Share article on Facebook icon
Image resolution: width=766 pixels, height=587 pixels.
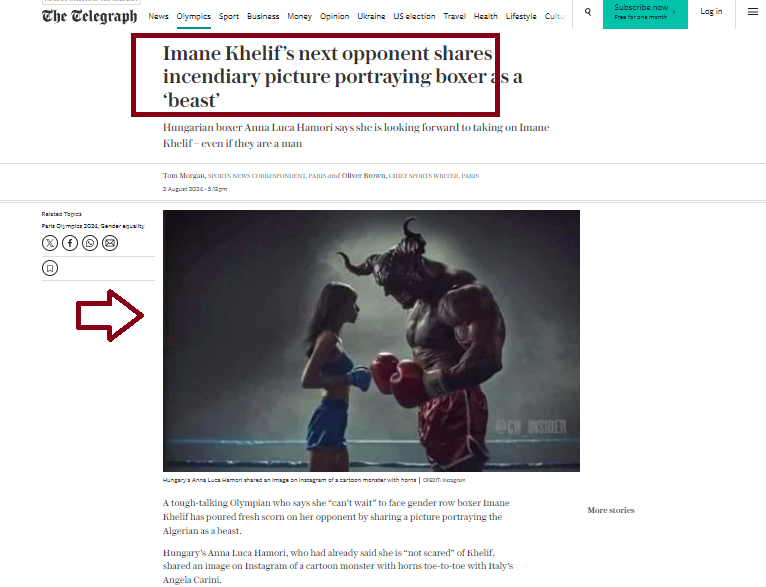click(x=70, y=243)
